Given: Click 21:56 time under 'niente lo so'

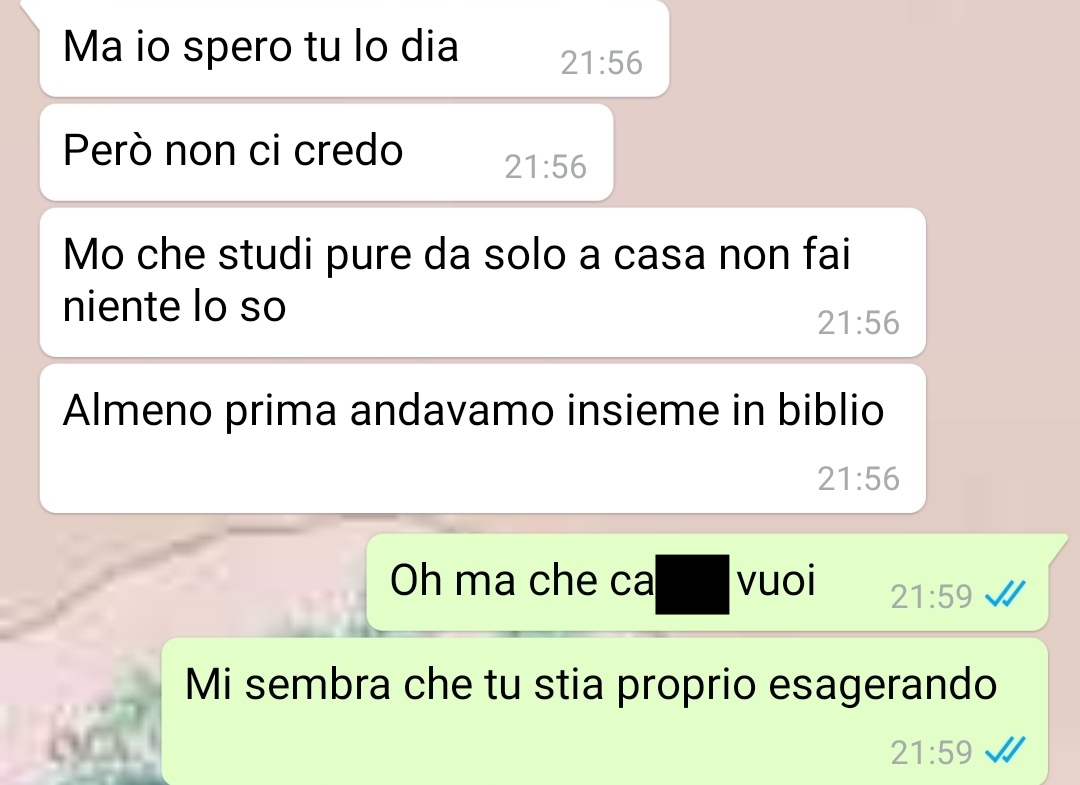Looking at the screenshot, I should click(858, 323).
